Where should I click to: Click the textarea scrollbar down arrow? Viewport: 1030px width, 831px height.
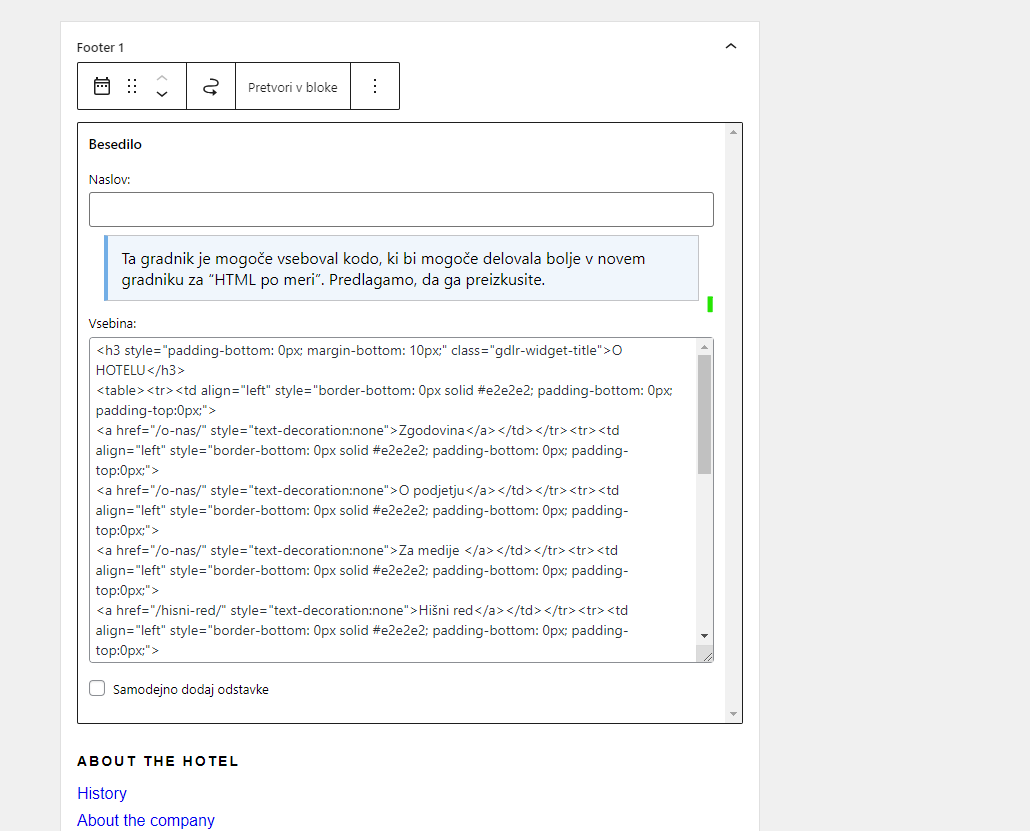704,636
